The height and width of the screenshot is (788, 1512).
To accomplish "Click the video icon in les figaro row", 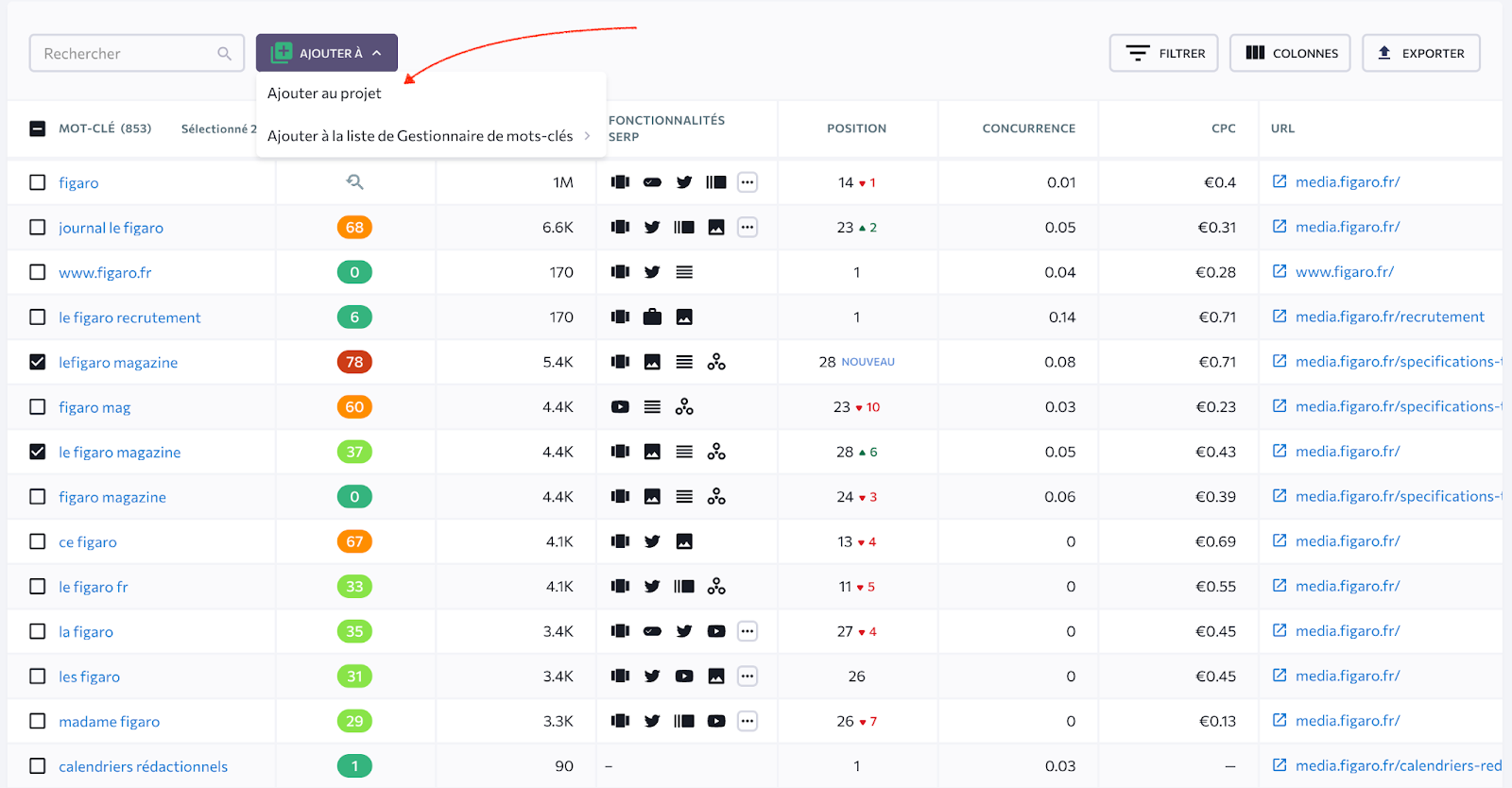I will coord(684,676).
